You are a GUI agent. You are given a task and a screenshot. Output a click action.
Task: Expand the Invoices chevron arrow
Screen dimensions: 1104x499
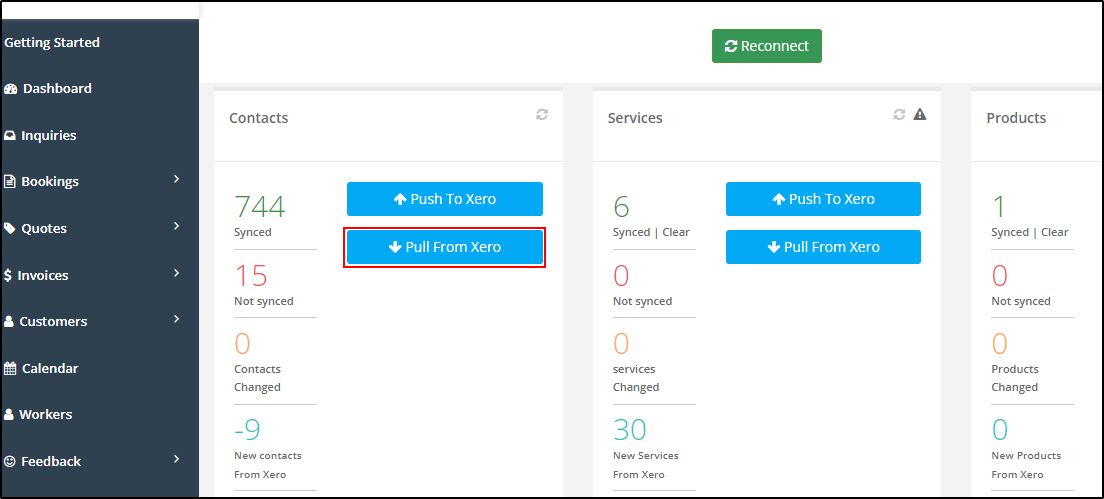pyautogui.click(x=177, y=273)
